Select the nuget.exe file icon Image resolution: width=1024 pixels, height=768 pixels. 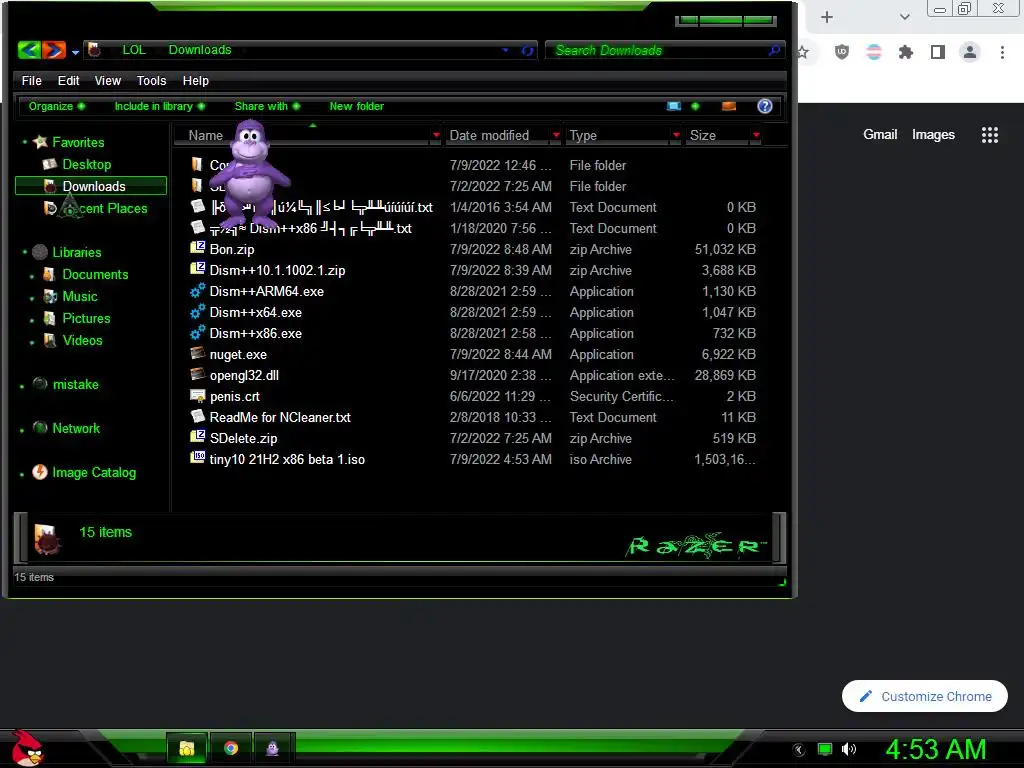click(x=197, y=353)
